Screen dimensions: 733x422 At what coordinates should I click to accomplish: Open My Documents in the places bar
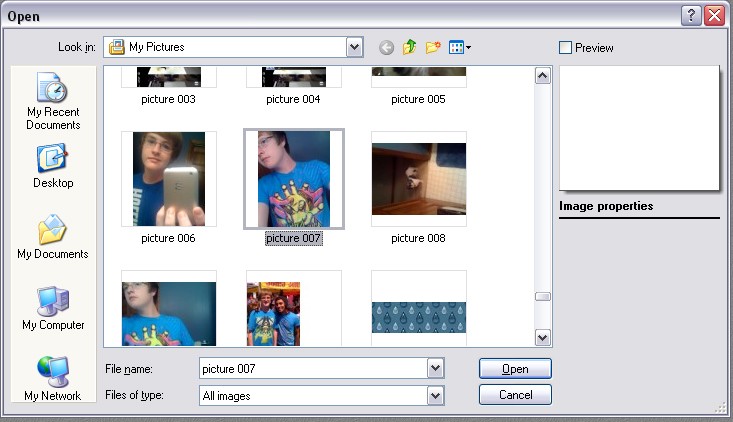53,236
